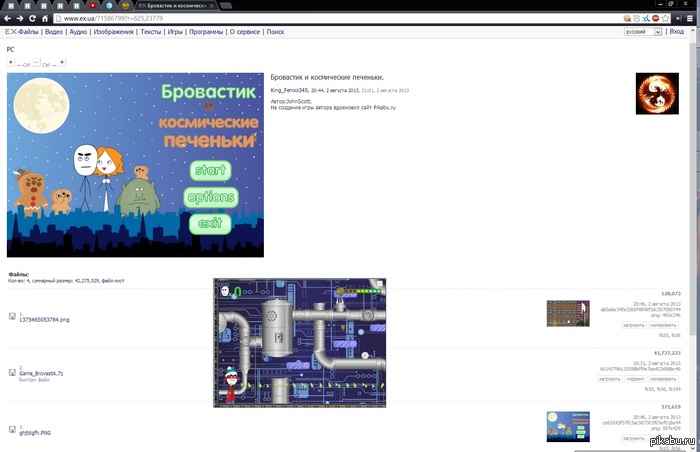700x452 pixels.
Task: Open the Изображения menu item
Action: click(113, 32)
